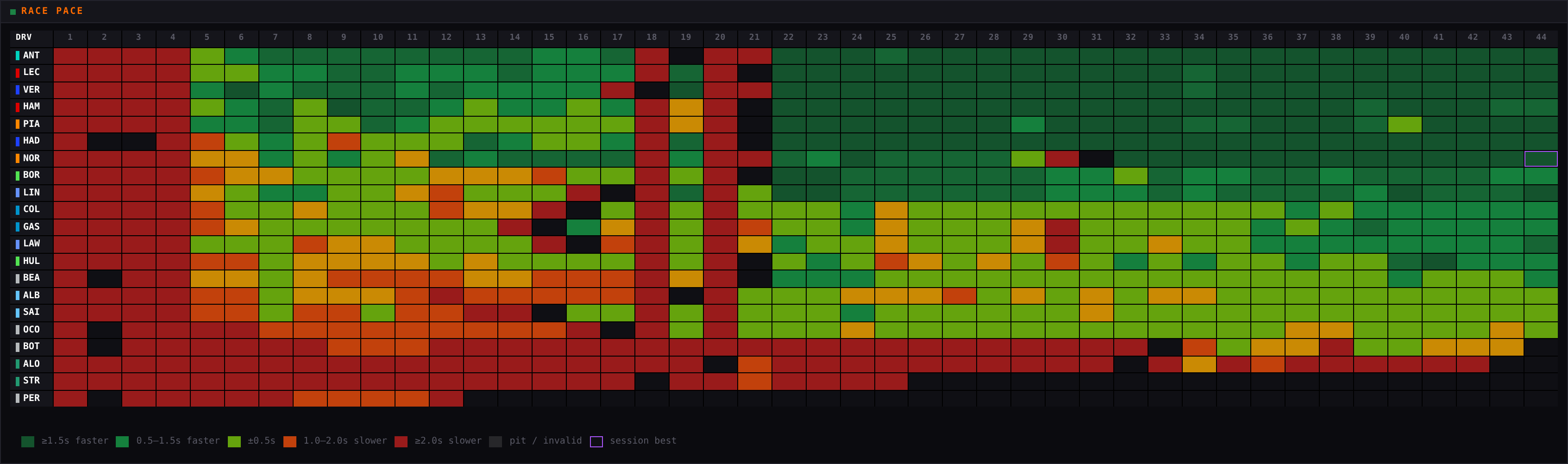
Task: Click the pit / invalid legend swatch
Action: pyautogui.click(x=495, y=441)
